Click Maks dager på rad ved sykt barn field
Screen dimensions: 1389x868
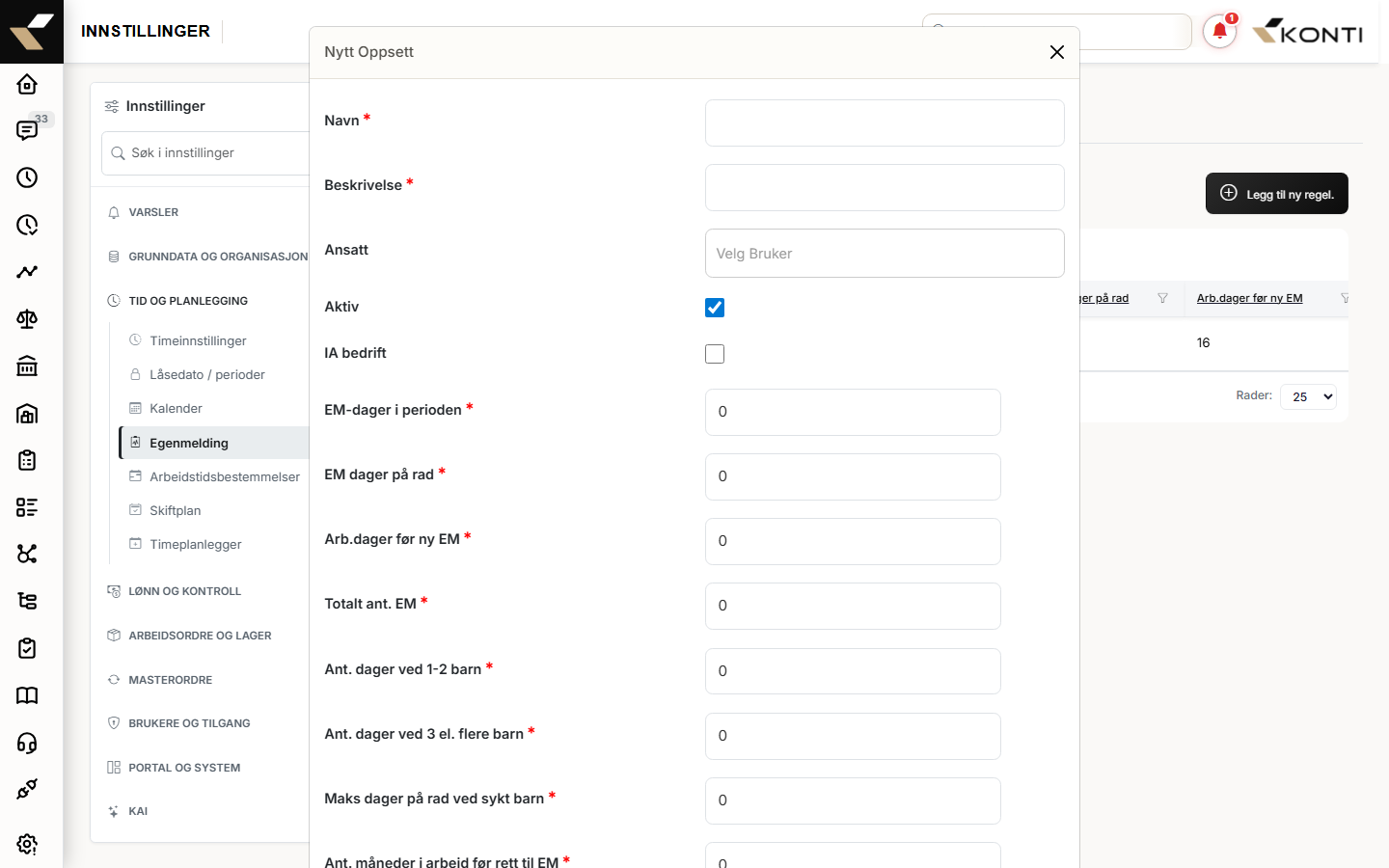click(x=853, y=800)
